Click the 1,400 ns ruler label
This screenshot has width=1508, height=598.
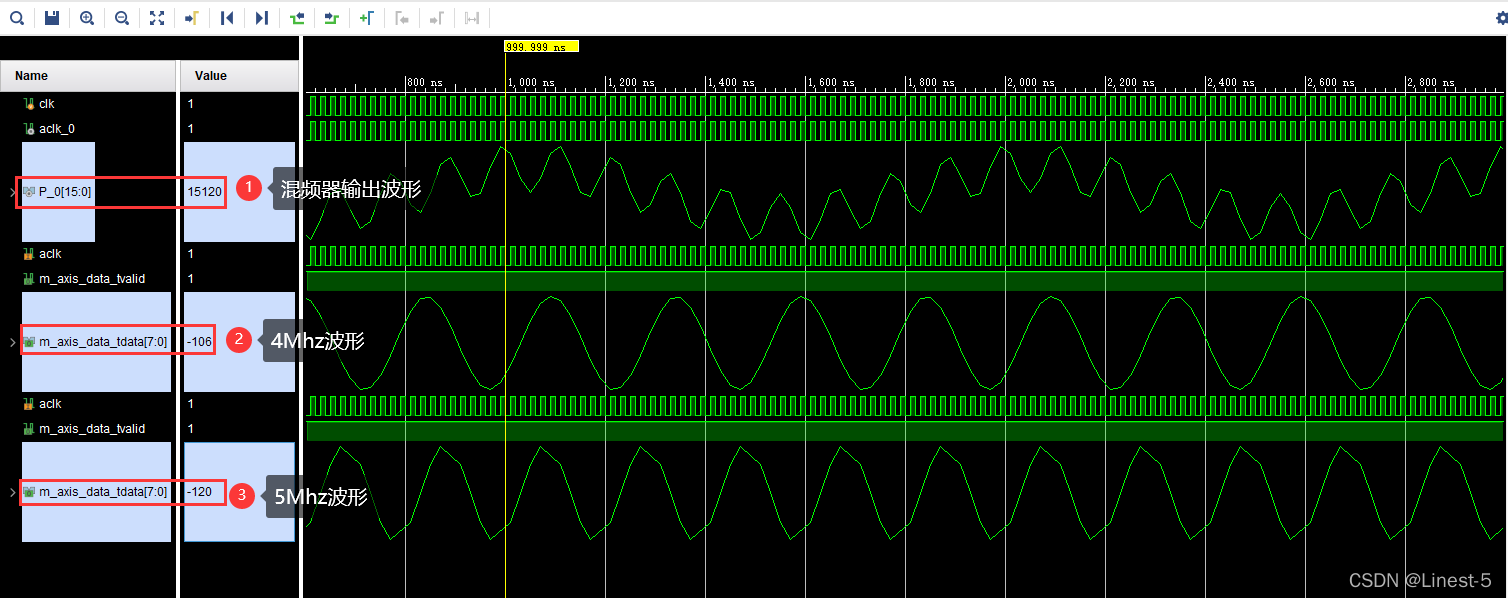click(731, 83)
